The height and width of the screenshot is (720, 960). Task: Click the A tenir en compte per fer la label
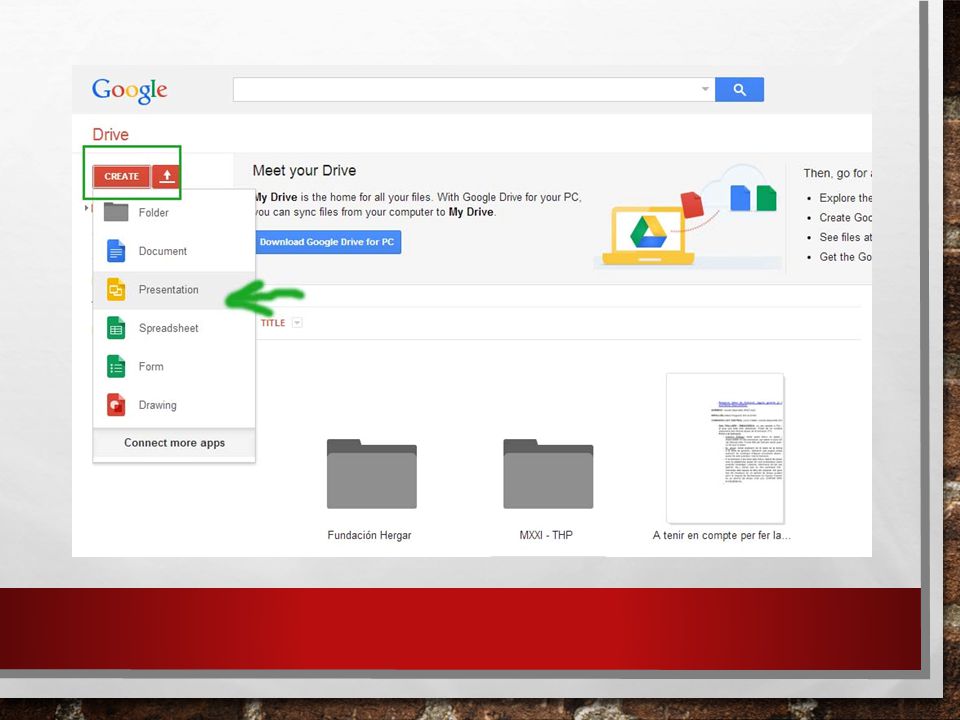point(722,535)
